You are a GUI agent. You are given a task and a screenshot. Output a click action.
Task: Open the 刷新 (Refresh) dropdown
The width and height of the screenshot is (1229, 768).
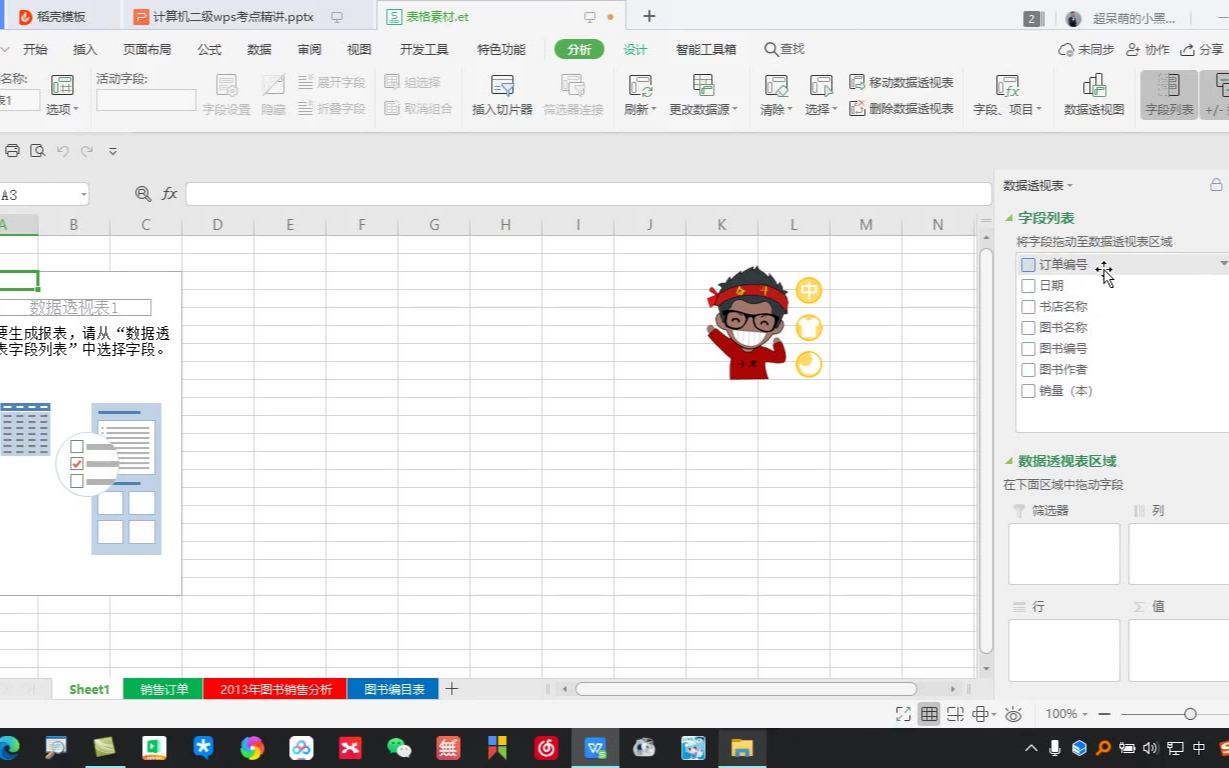pos(640,109)
